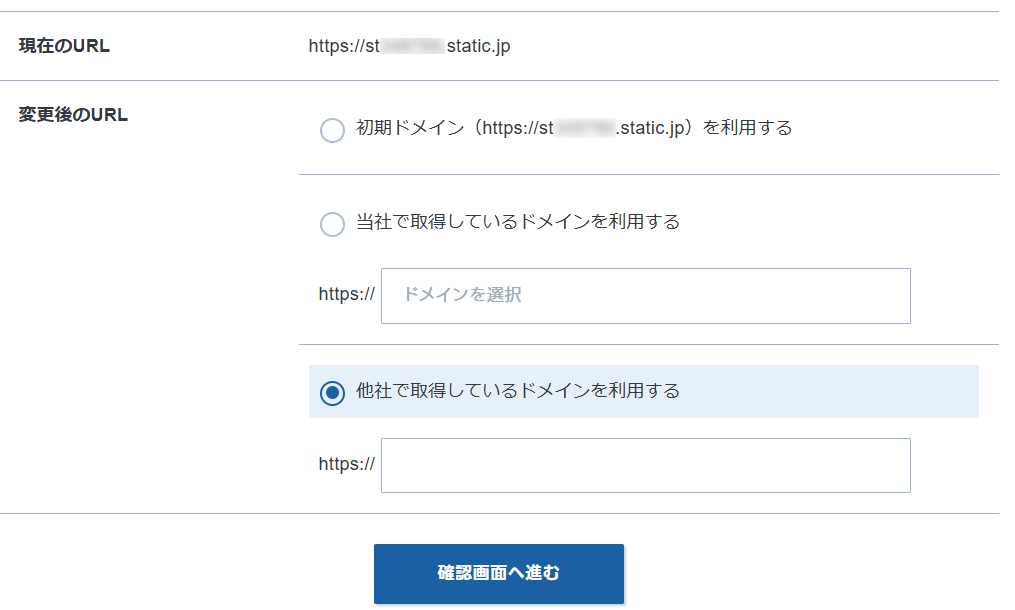Select the 初期ドメイン radio button

pos(332,130)
